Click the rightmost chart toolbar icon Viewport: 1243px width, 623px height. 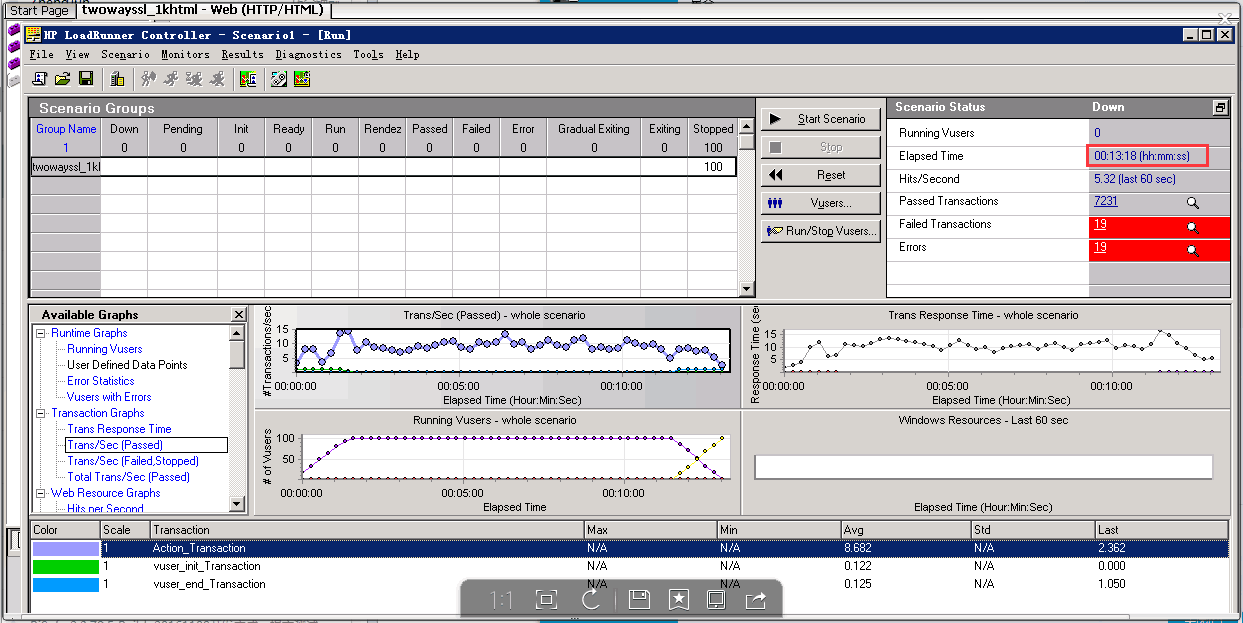(301, 78)
